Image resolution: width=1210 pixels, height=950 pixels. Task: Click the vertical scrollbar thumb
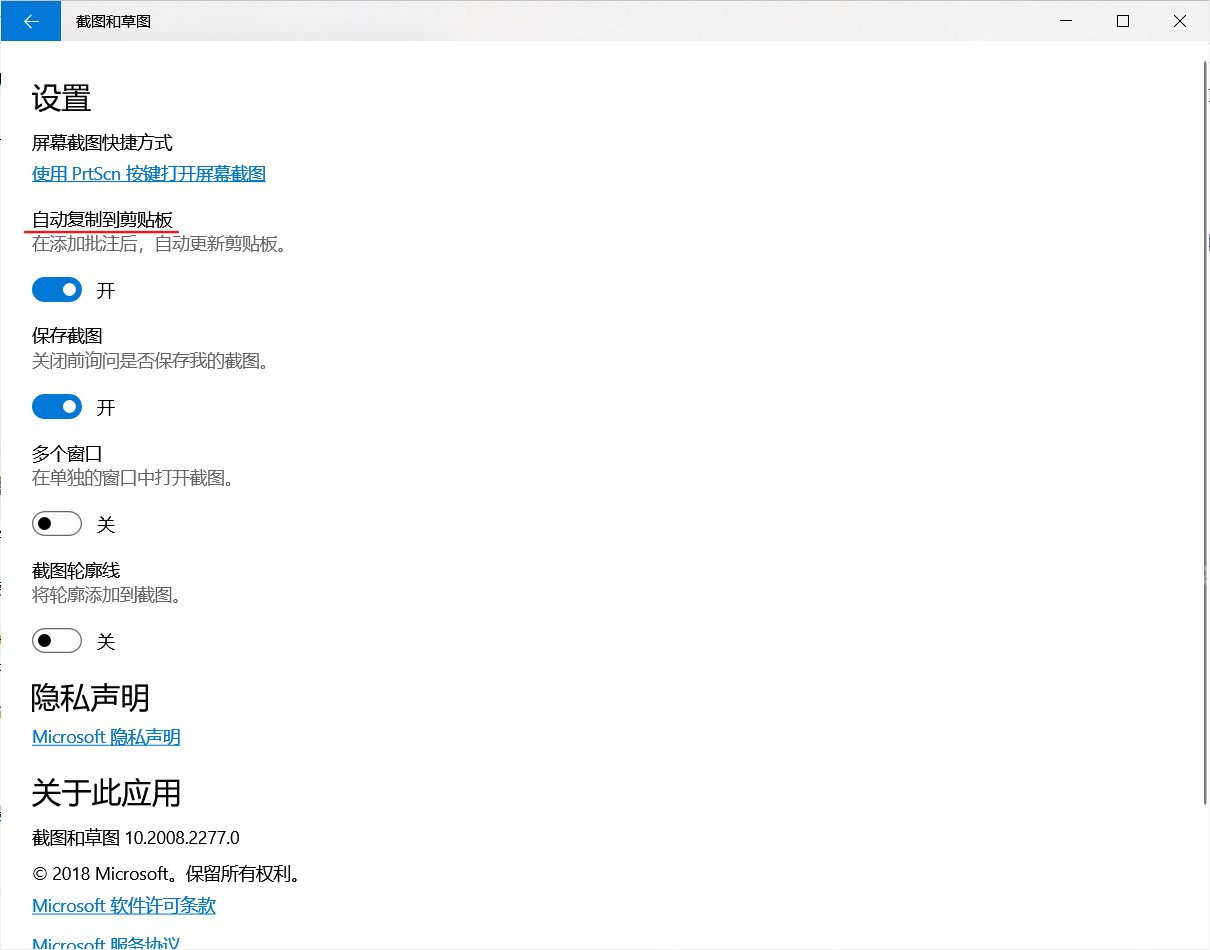pos(1204,432)
